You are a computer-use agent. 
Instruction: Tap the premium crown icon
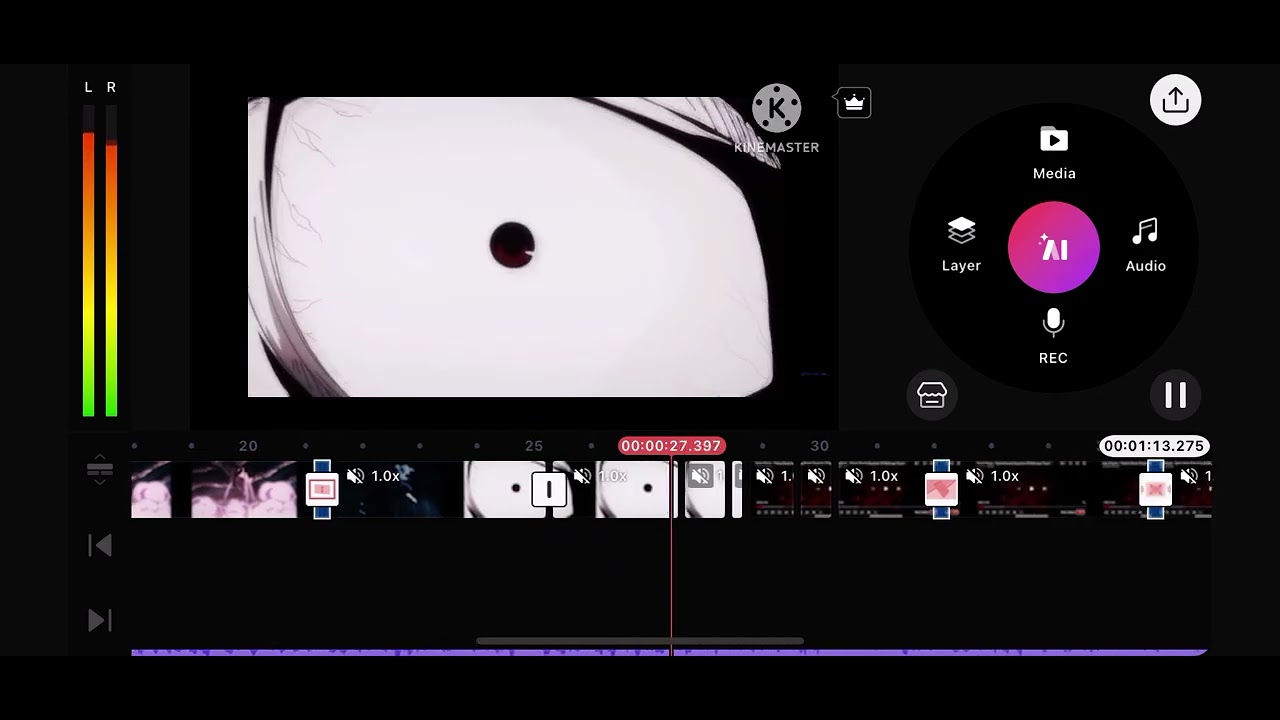(x=854, y=102)
